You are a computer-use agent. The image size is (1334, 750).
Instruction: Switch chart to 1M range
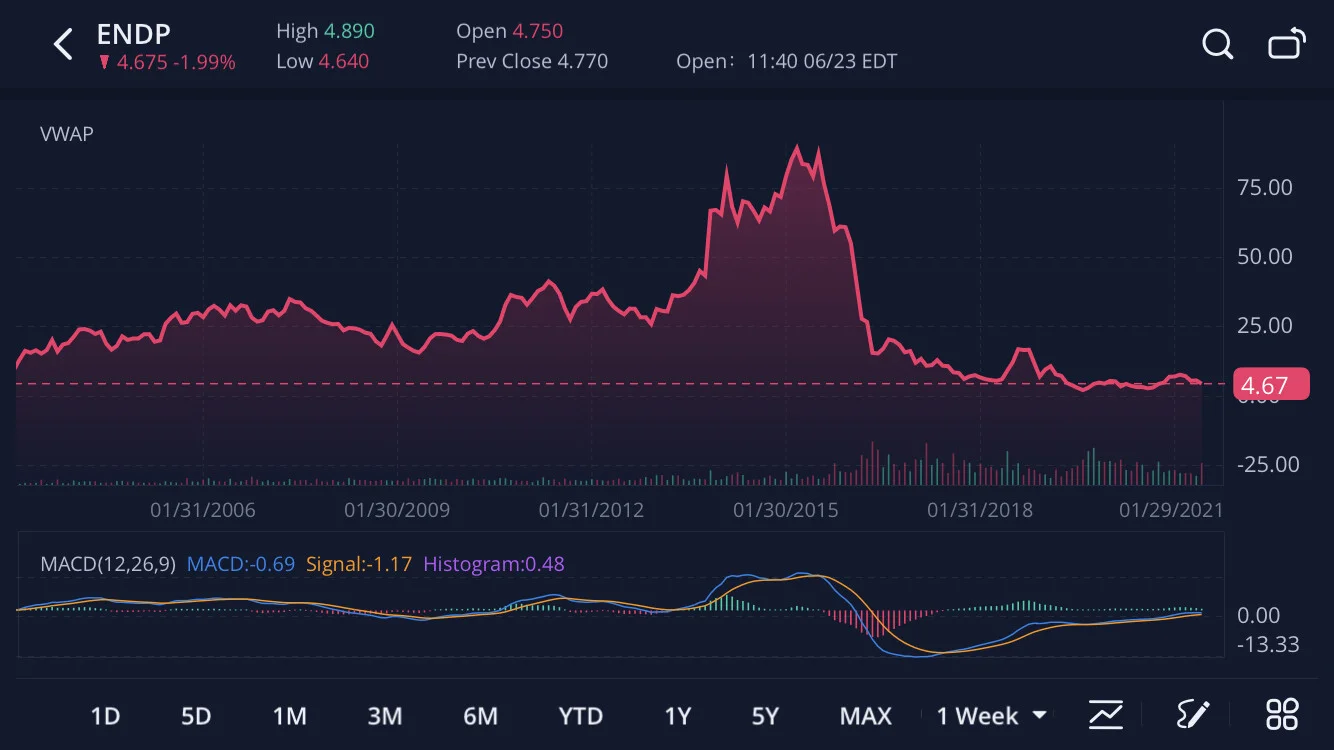(x=289, y=716)
